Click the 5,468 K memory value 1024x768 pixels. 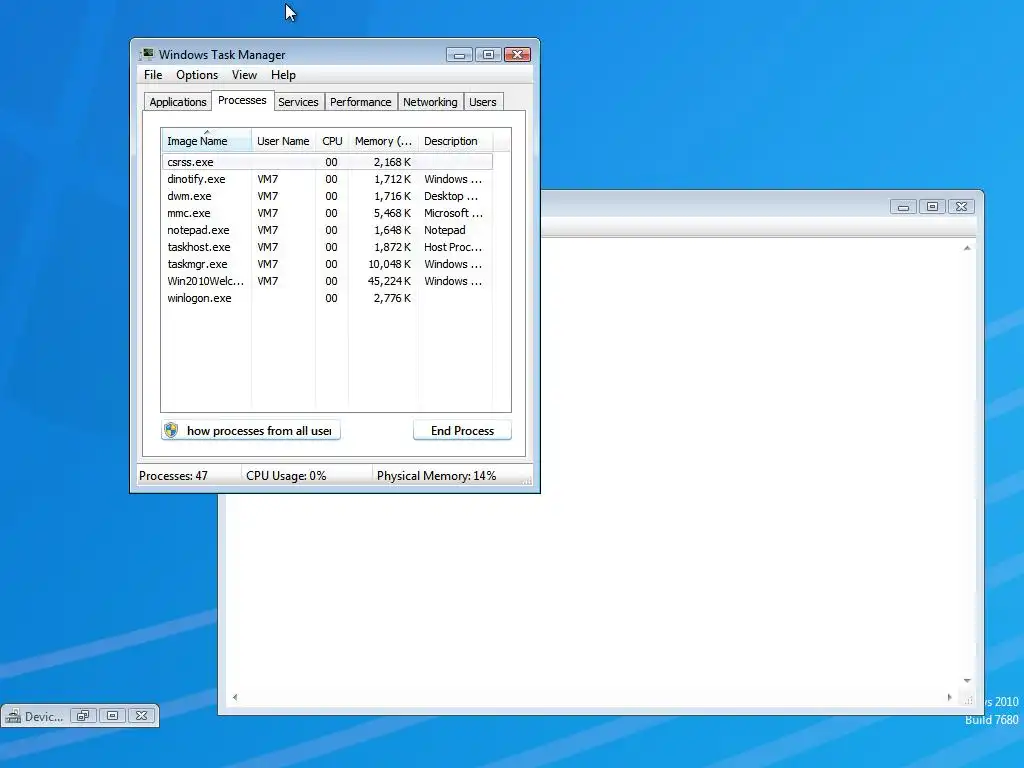pyautogui.click(x=392, y=213)
